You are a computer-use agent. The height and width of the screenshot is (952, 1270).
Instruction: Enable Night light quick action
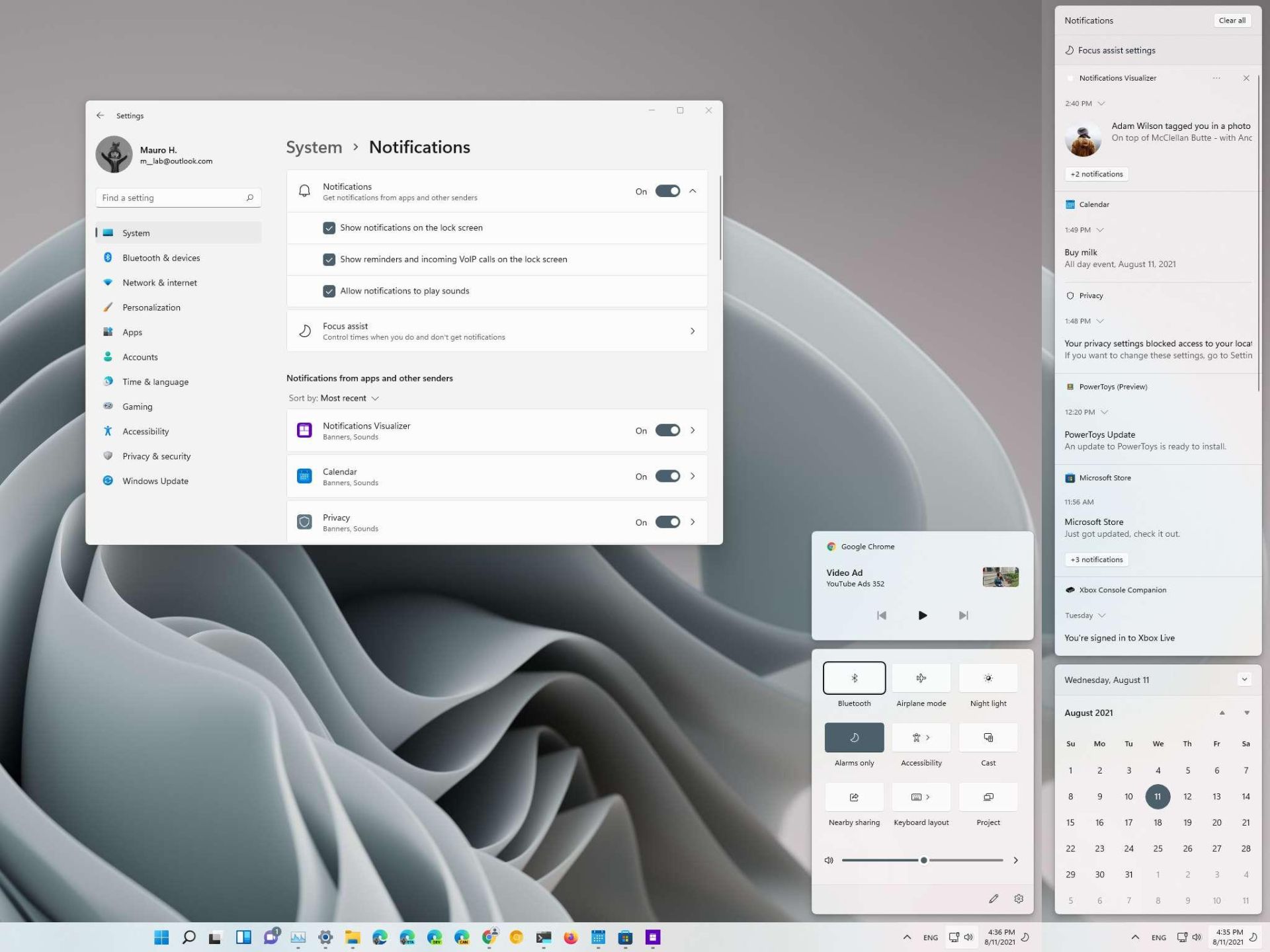tap(987, 678)
